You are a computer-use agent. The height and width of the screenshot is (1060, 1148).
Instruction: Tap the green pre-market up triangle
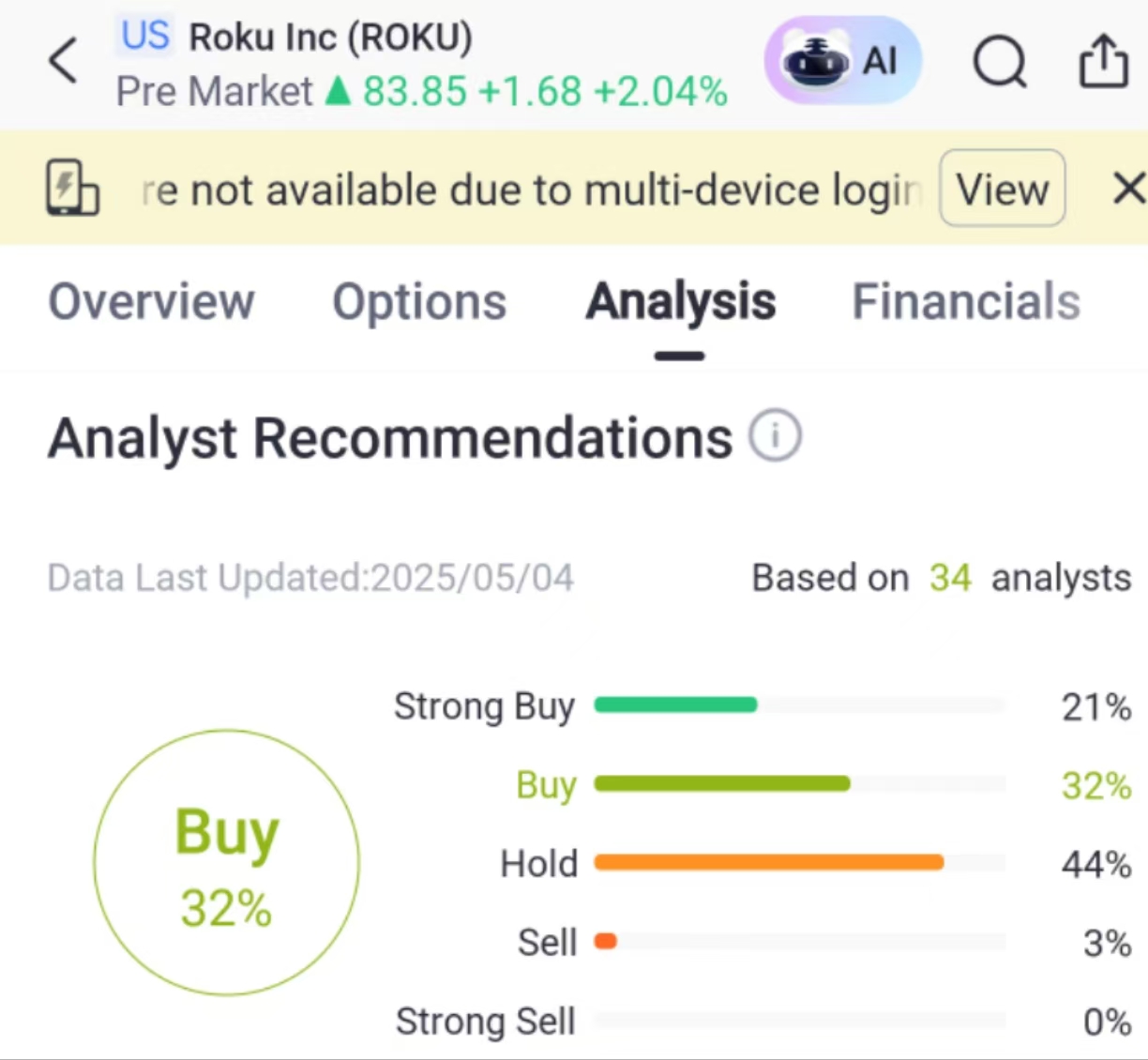coord(338,91)
